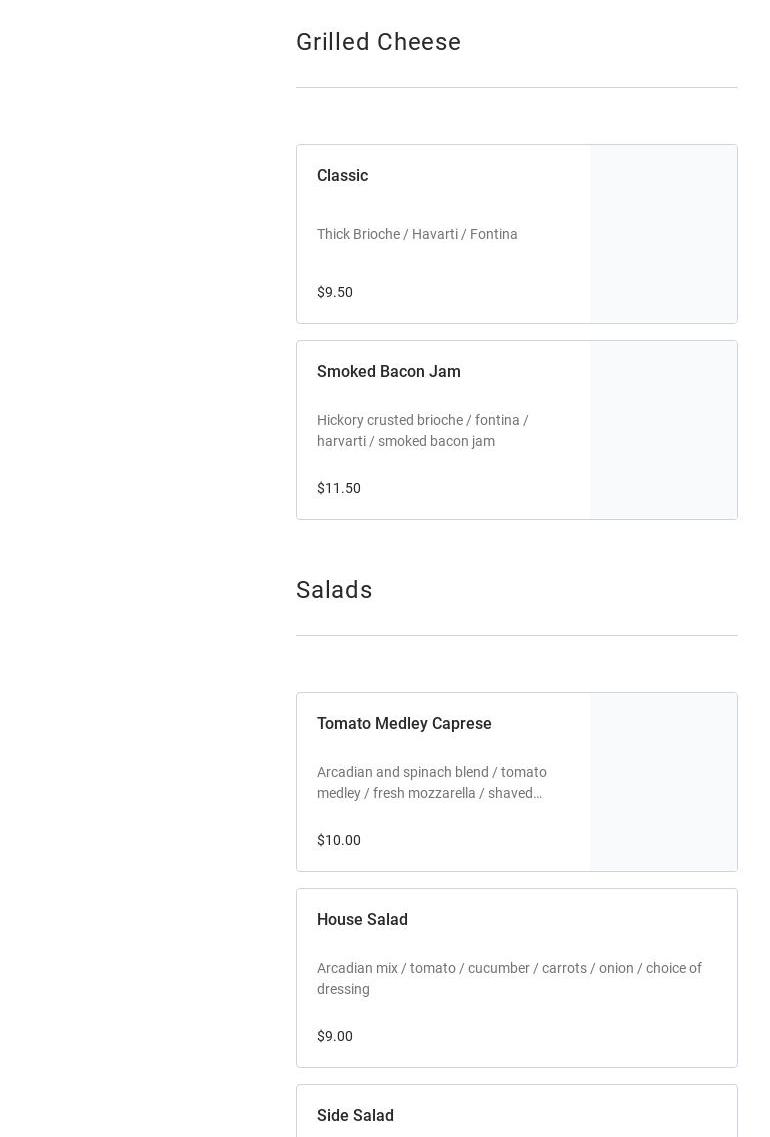
Task: Click the Salads section heading
Action: pos(334,590)
